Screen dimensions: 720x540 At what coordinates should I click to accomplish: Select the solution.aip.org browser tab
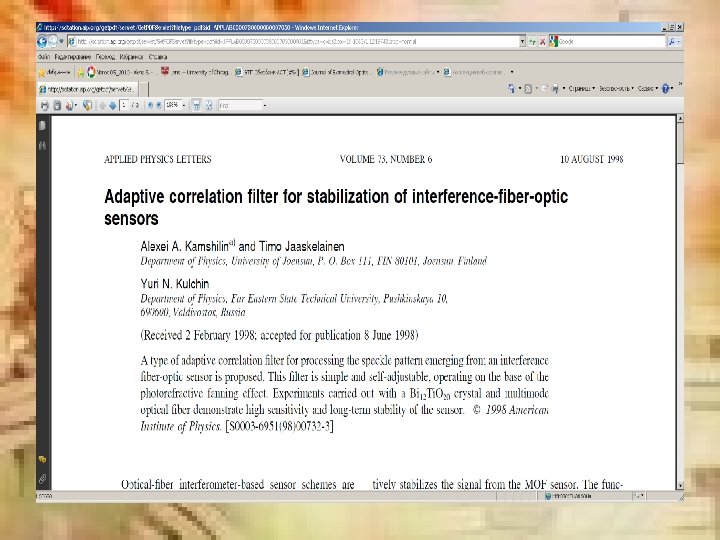(87, 89)
